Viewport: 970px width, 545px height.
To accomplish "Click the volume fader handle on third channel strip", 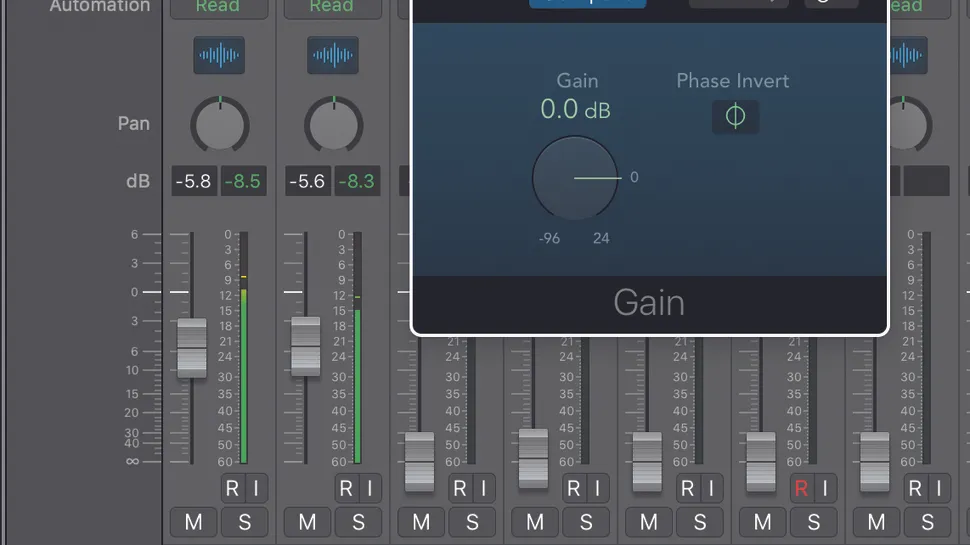I will (419, 461).
